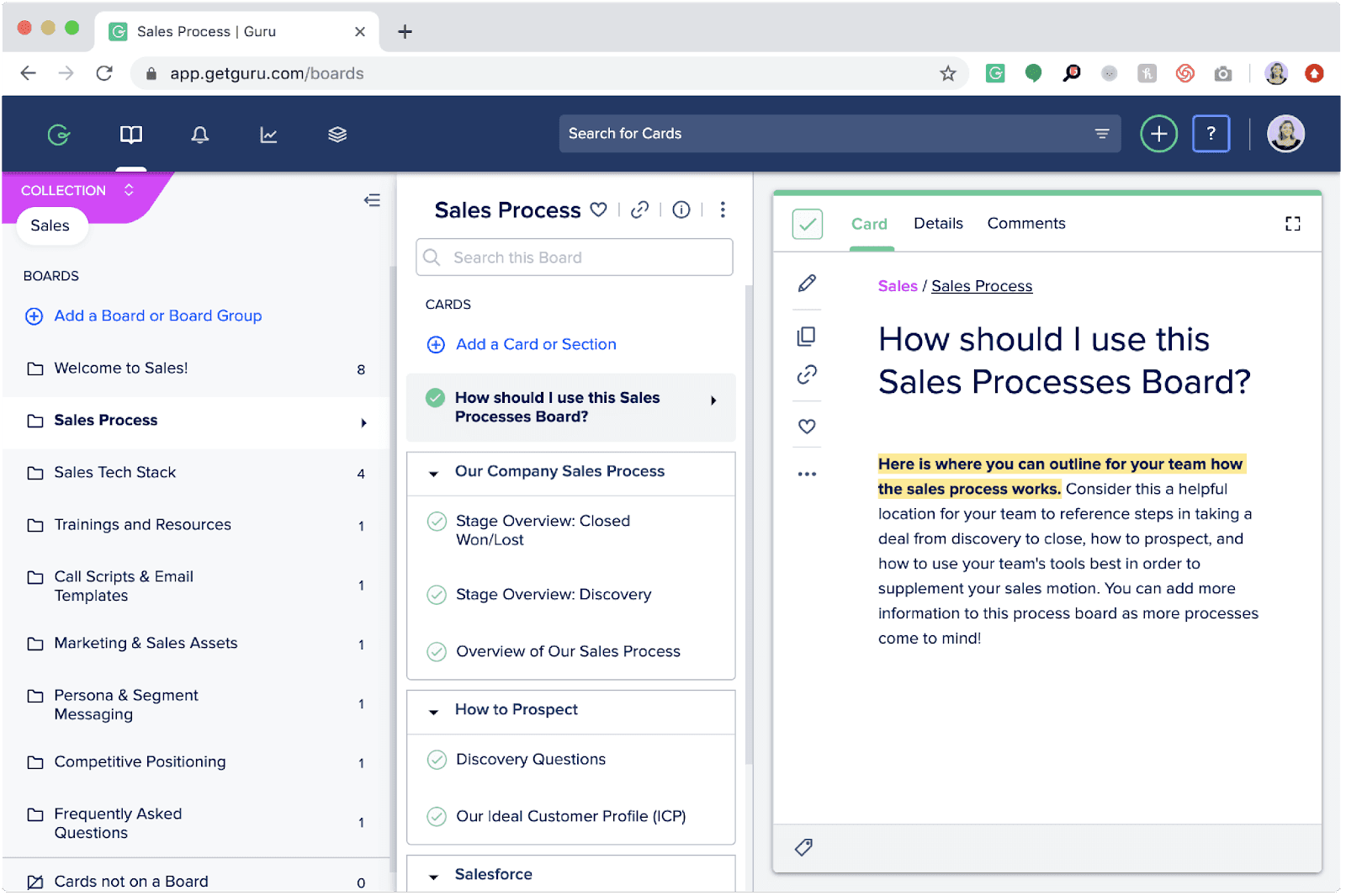Open notifications via the bell icon

point(200,134)
